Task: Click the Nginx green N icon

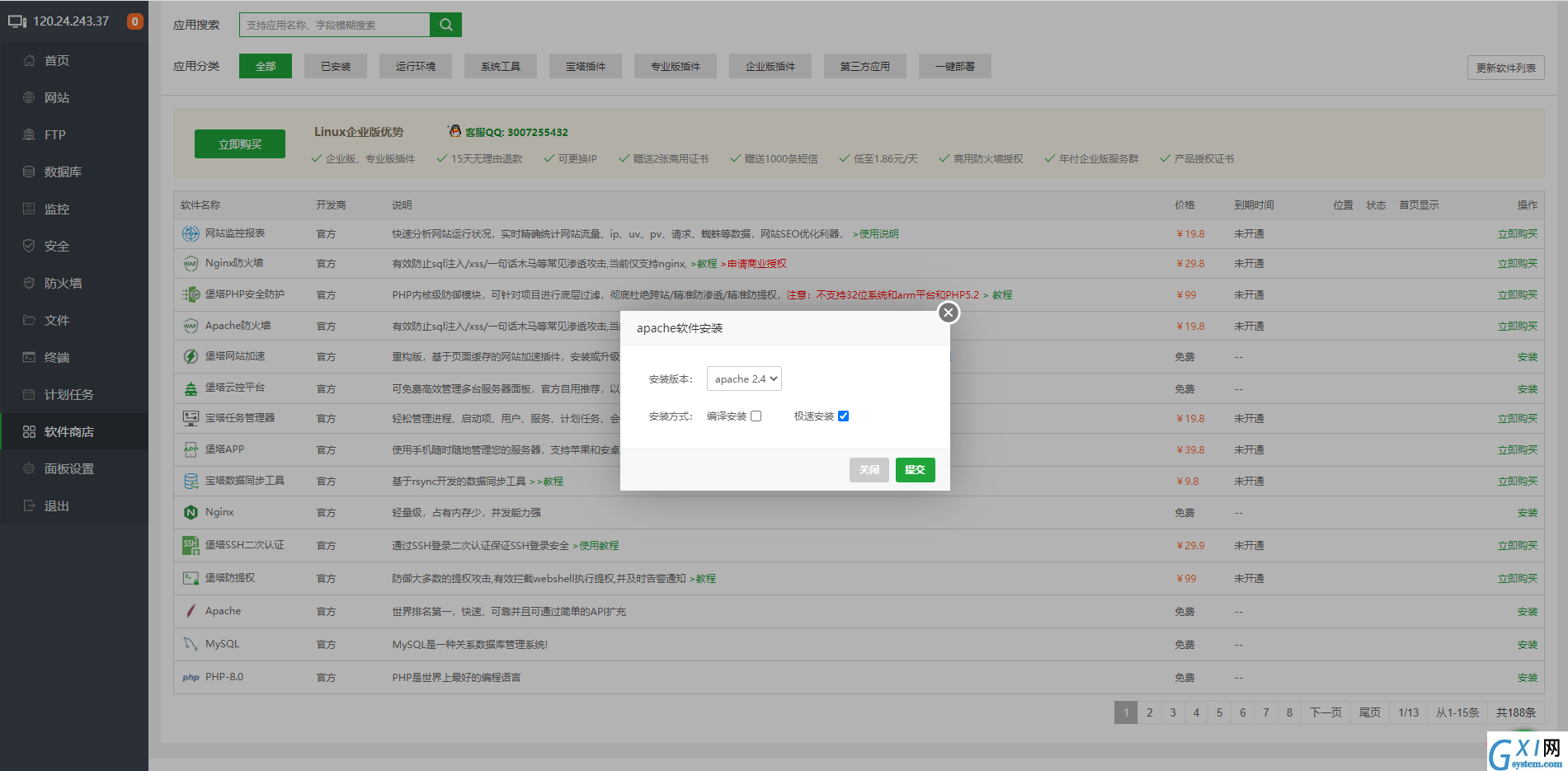Action: coord(191,512)
